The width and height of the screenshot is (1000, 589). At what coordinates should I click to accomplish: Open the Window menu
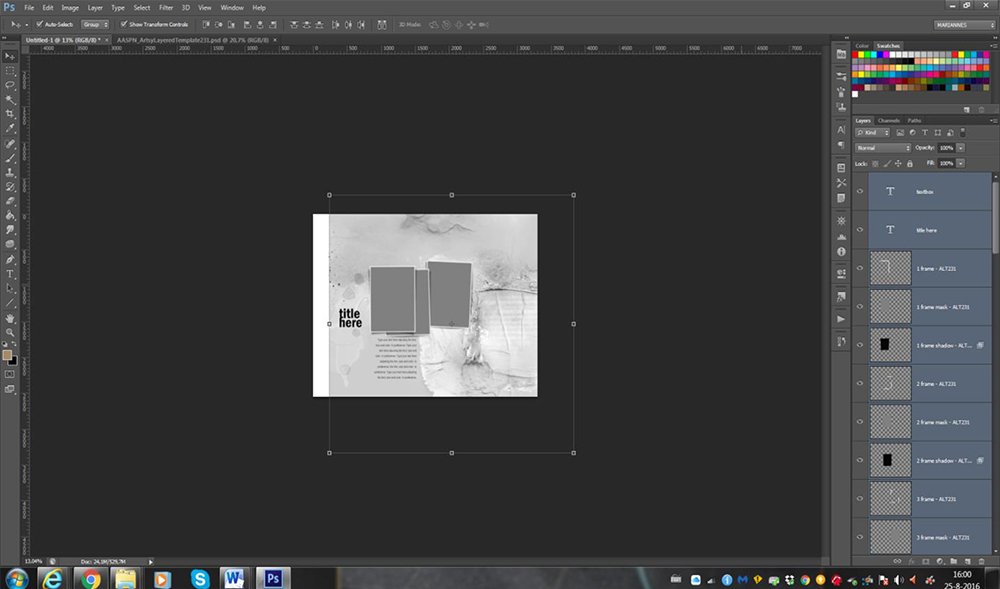pyautogui.click(x=232, y=8)
